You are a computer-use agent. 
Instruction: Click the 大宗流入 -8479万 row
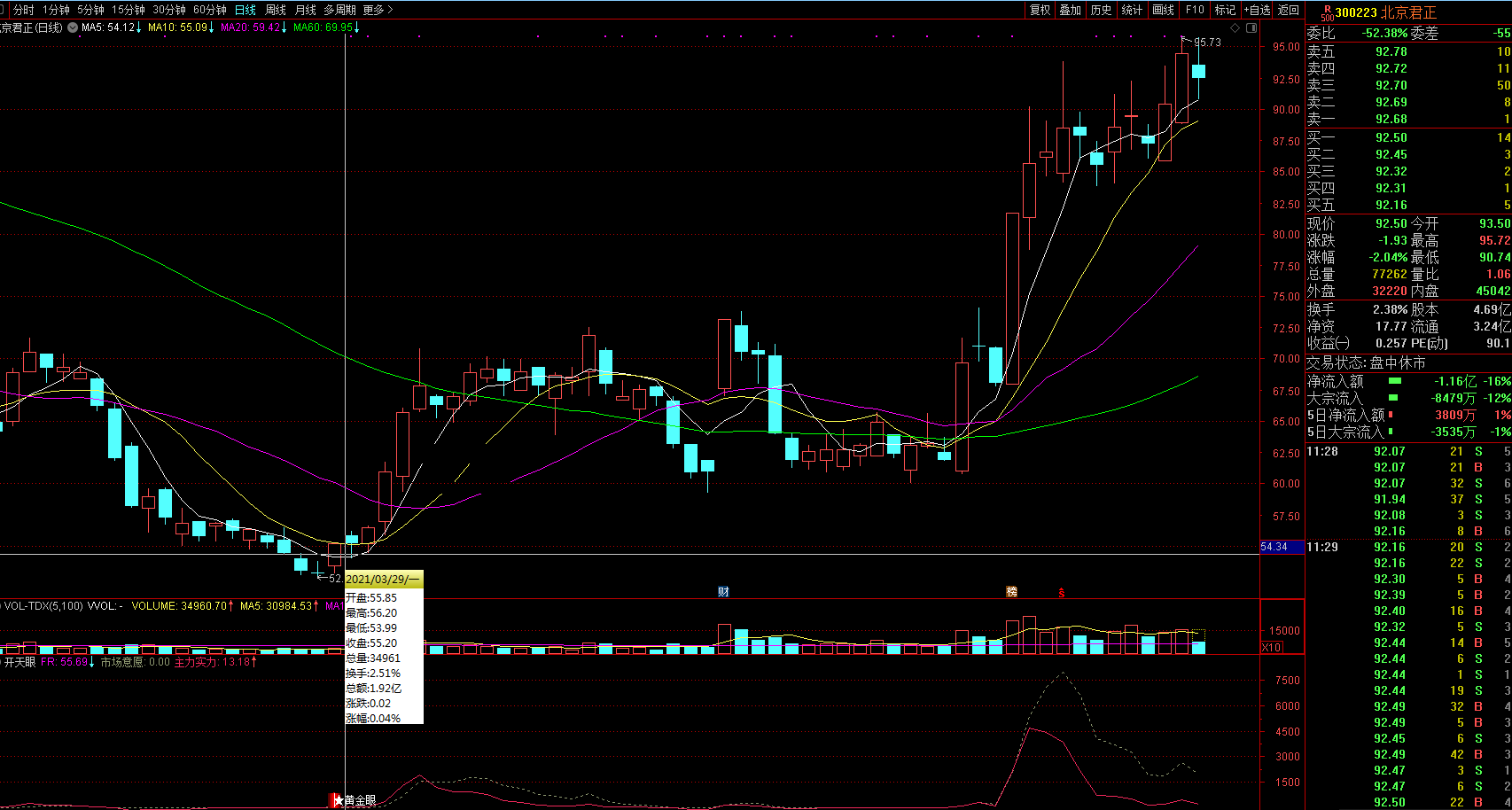1408,398
